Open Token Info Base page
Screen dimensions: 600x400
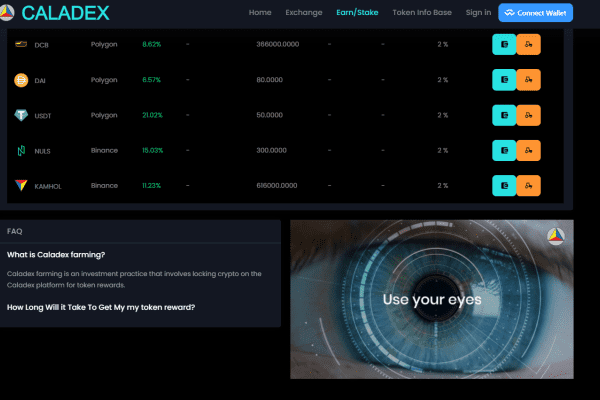[x=422, y=13]
